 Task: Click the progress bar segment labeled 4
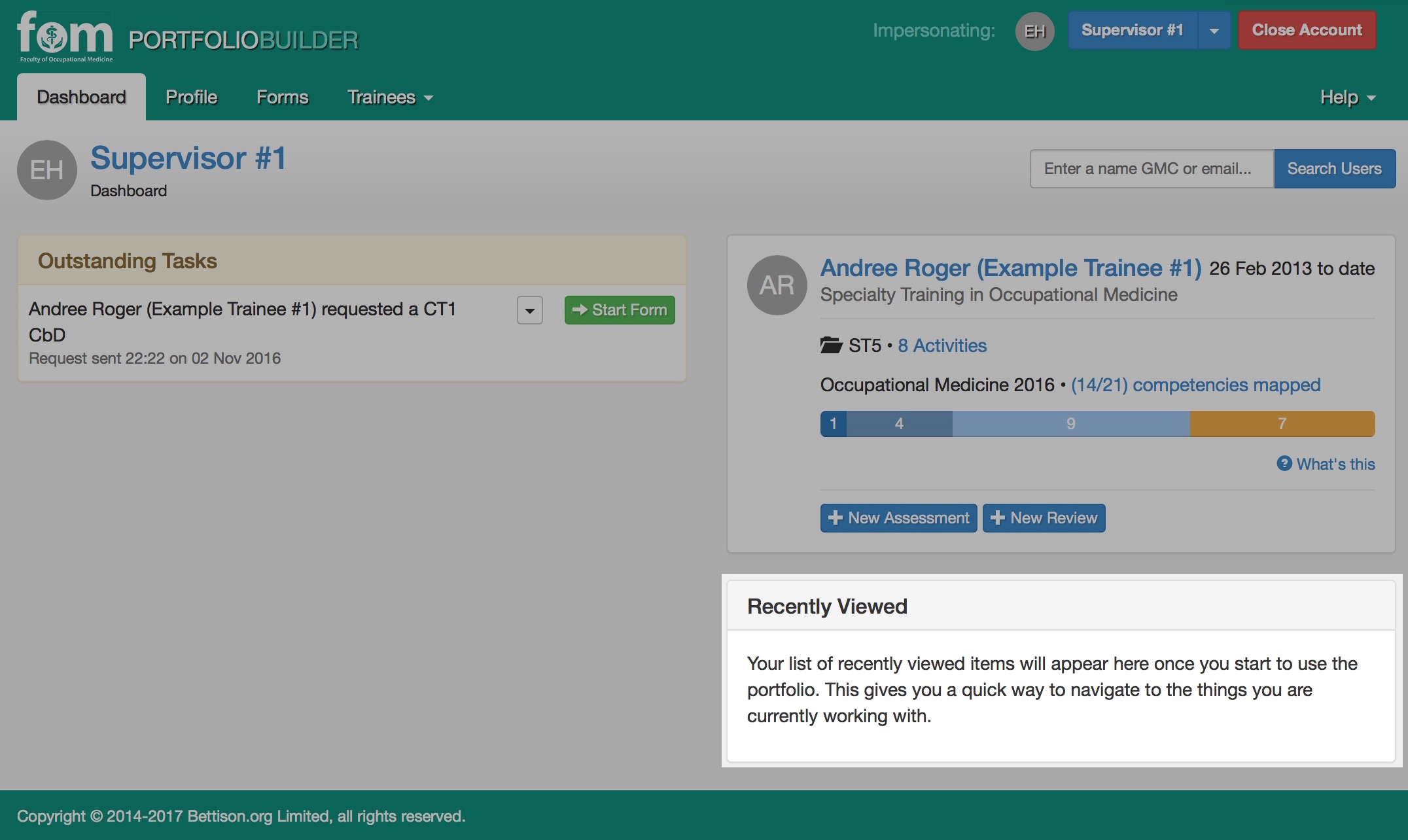point(900,424)
